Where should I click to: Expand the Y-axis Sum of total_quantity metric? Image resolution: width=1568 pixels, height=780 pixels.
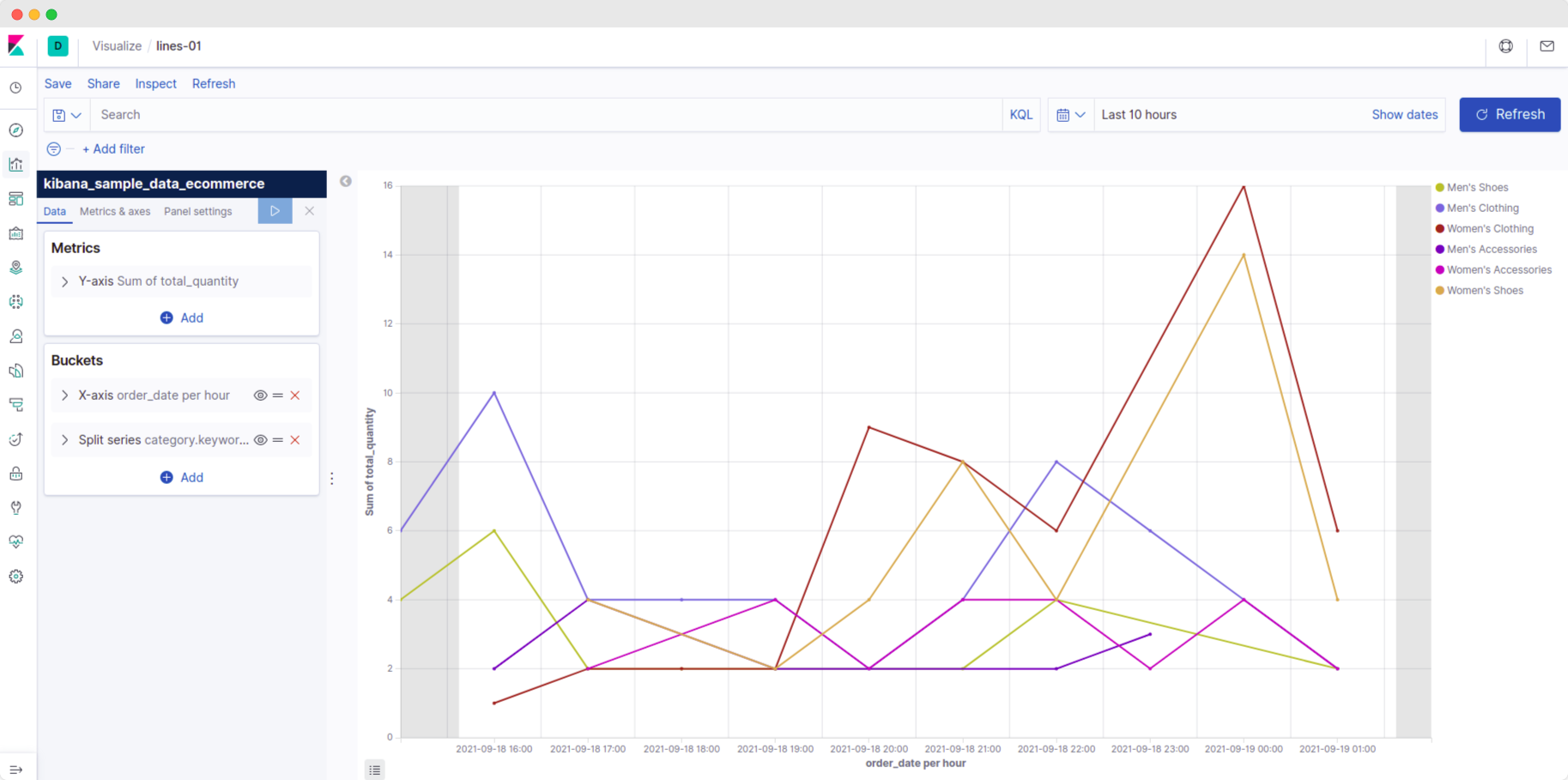tap(65, 281)
